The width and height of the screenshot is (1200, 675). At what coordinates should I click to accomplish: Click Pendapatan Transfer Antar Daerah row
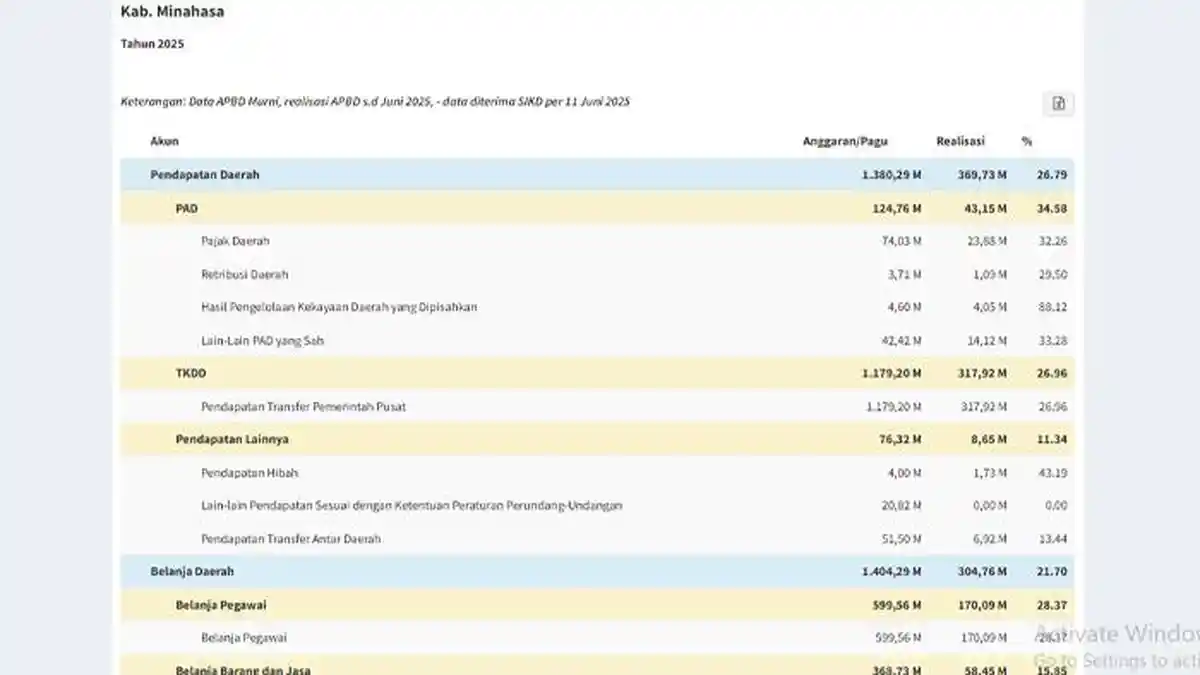(x=597, y=538)
